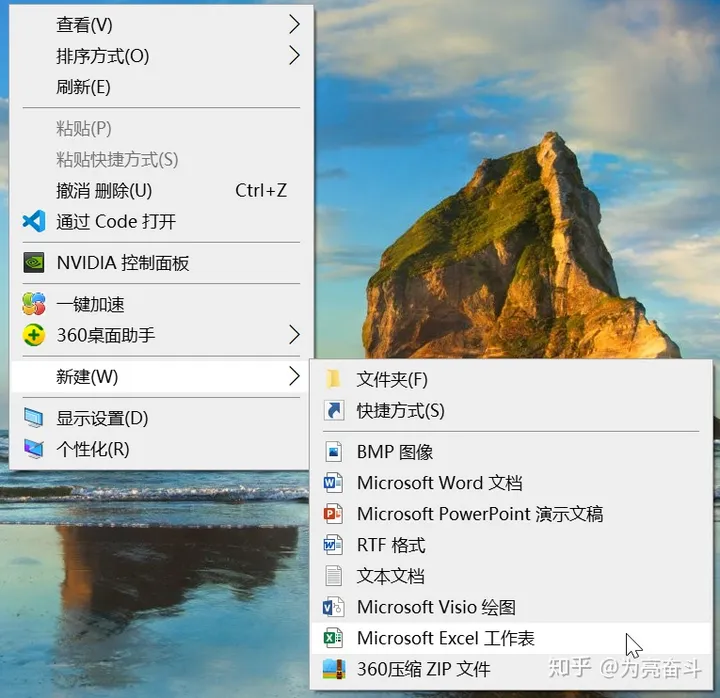
Task: Create a new 360压缩 ZIP 文件
Action: click(x=512, y=669)
